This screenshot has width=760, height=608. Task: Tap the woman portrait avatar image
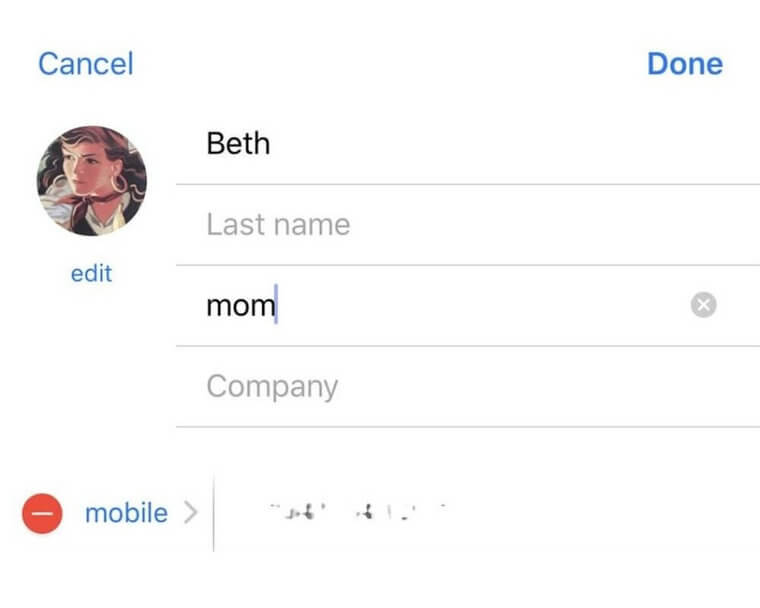tap(92, 181)
